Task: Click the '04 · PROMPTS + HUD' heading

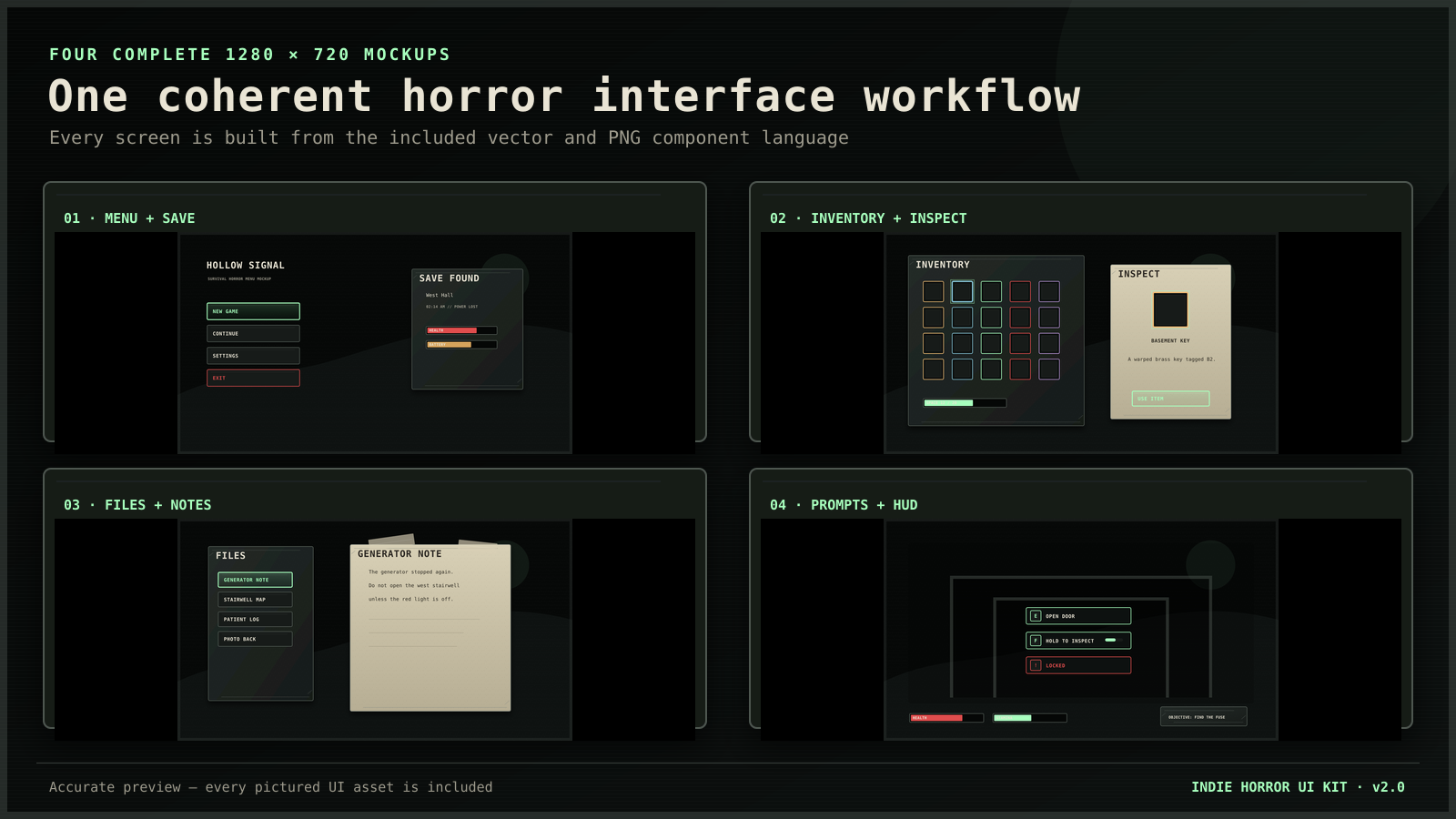Action: point(844,505)
